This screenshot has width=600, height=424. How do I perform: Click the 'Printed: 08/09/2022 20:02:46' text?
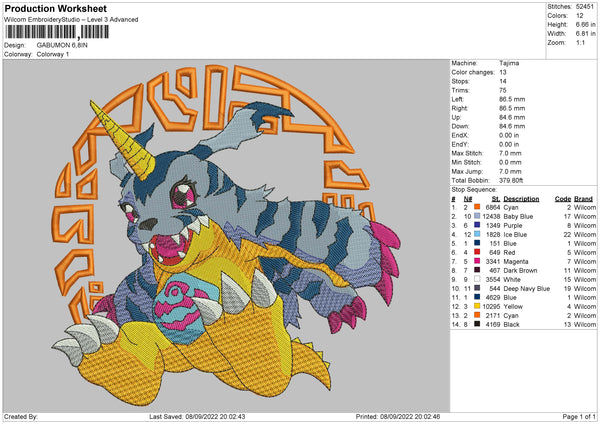(x=398, y=416)
